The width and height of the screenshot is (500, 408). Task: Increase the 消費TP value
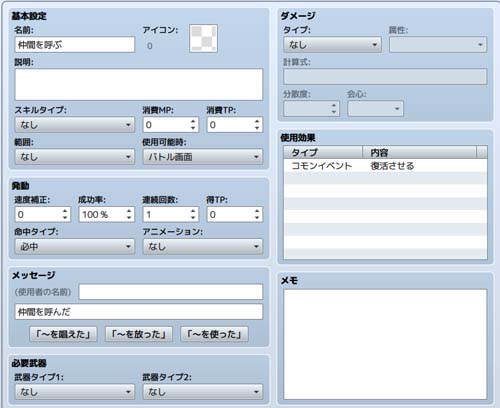pyautogui.click(x=257, y=121)
